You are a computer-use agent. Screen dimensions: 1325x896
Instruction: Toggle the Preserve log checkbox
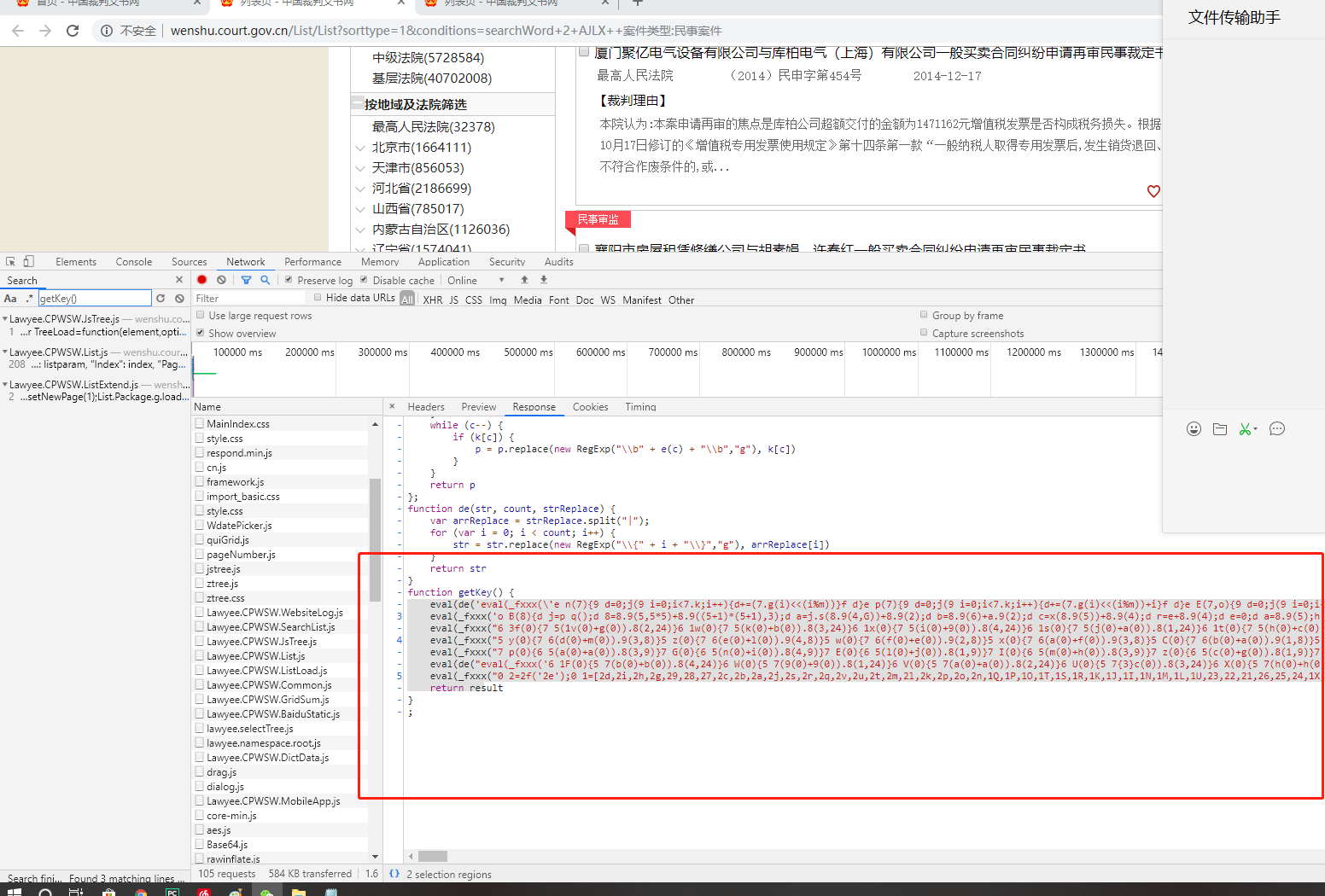(289, 280)
